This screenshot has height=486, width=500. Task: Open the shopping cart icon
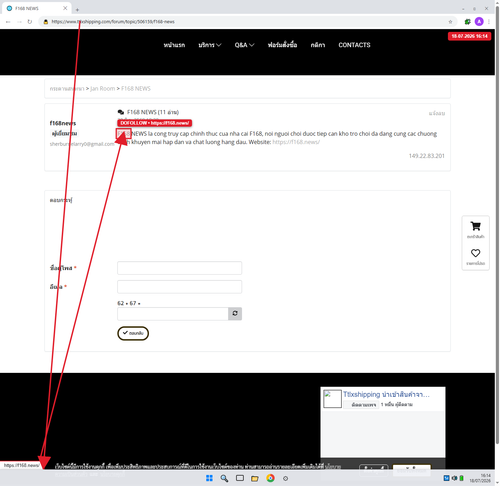coord(475,226)
